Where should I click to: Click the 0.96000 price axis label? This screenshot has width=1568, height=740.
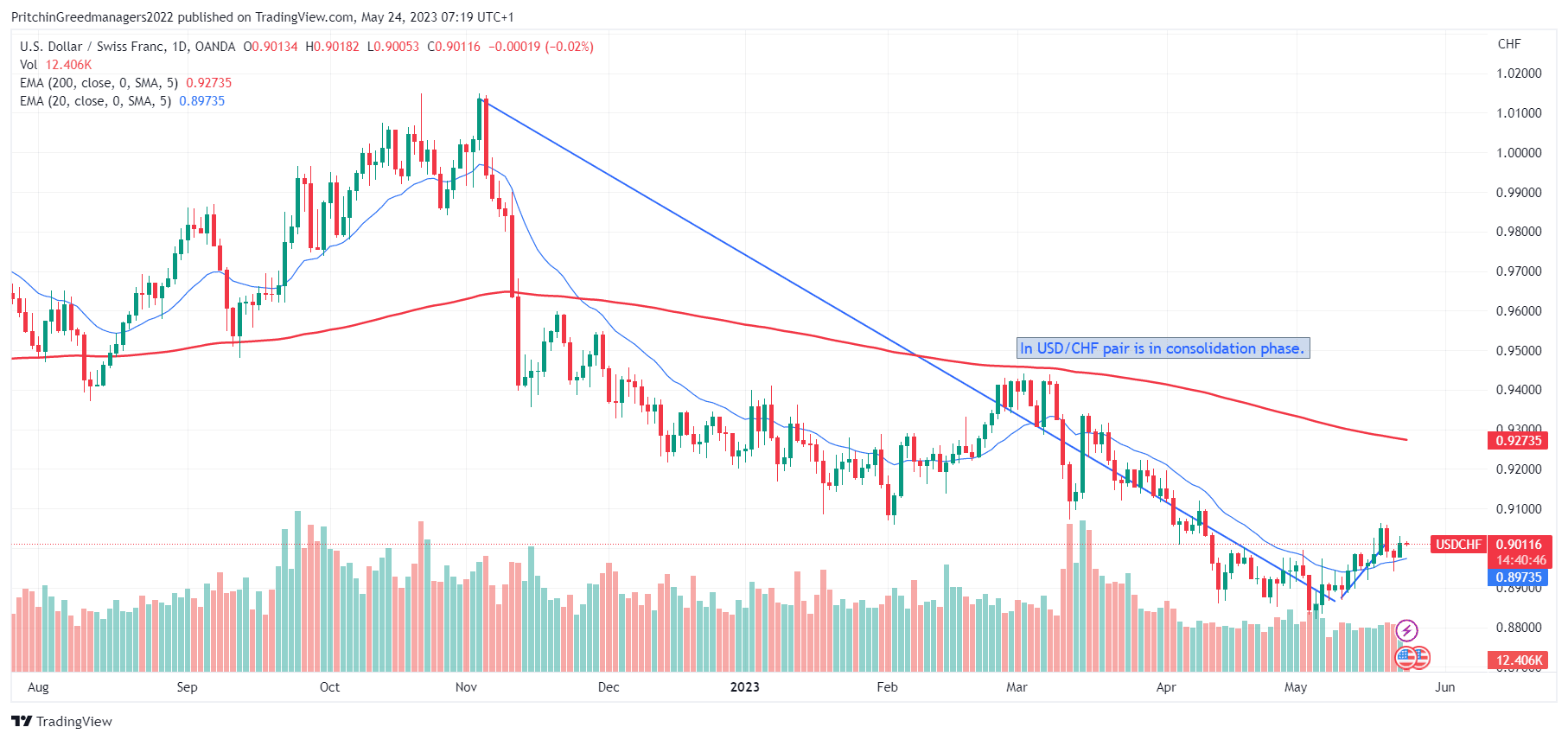pyautogui.click(x=1519, y=311)
